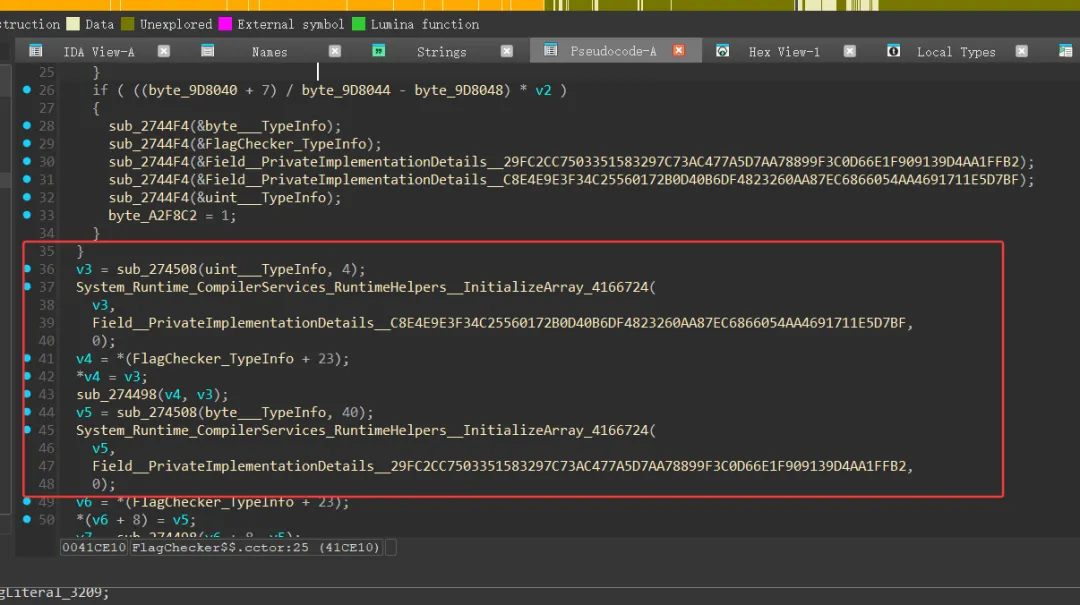Switch to the Local Types tab
The image size is (1080, 605).
click(x=956, y=52)
